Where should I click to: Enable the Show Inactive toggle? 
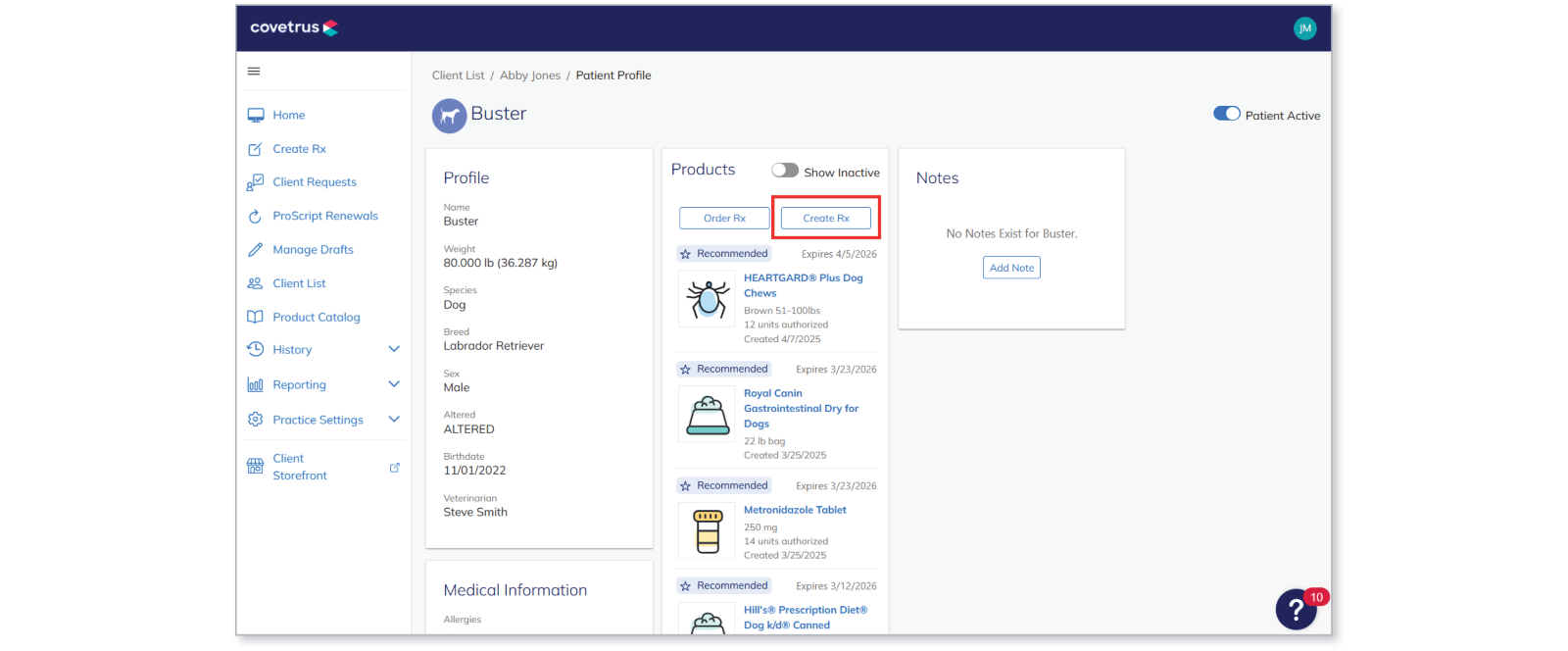click(785, 171)
